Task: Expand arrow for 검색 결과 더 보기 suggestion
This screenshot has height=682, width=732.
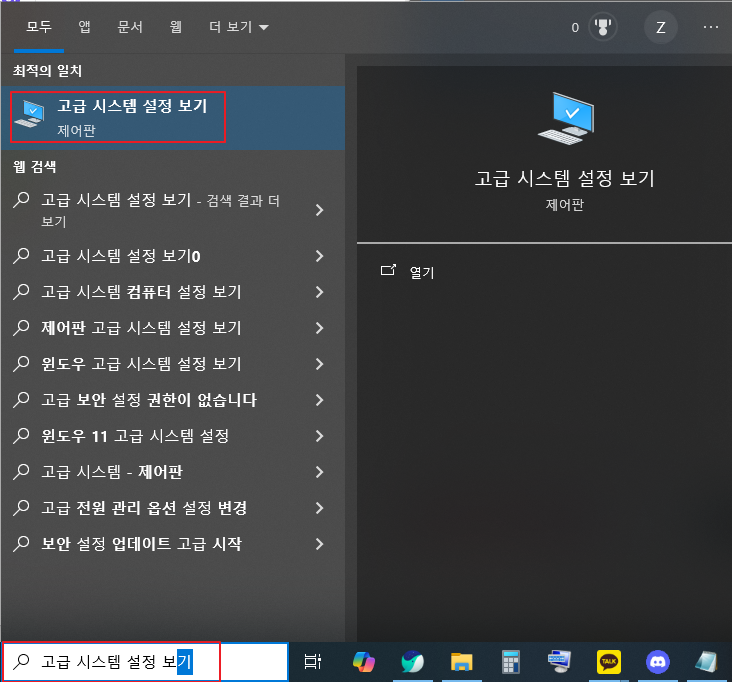Action: point(319,210)
